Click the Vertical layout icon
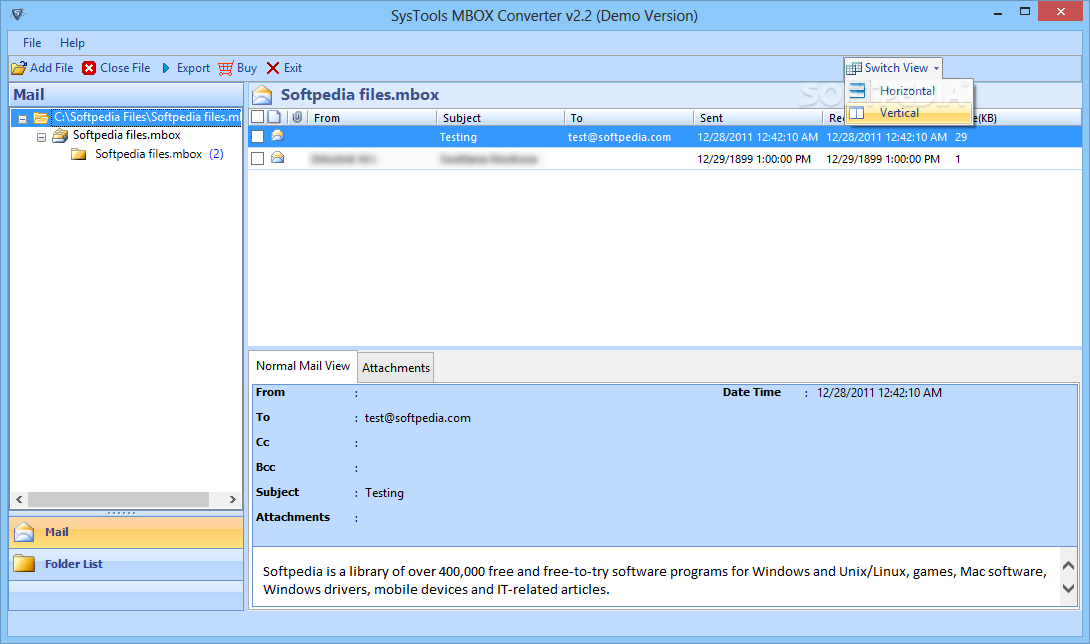 (x=856, y=113)
